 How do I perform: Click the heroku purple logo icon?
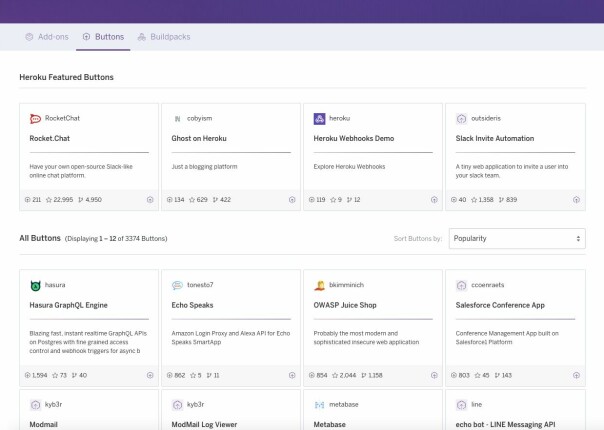coord(319,119)
